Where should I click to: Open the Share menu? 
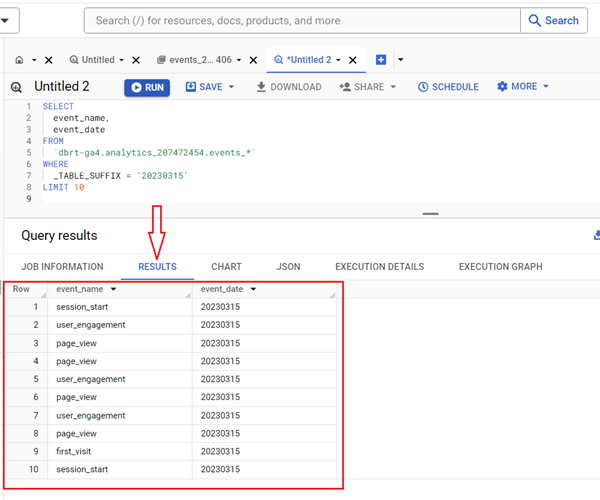click(x=367, y=87)
